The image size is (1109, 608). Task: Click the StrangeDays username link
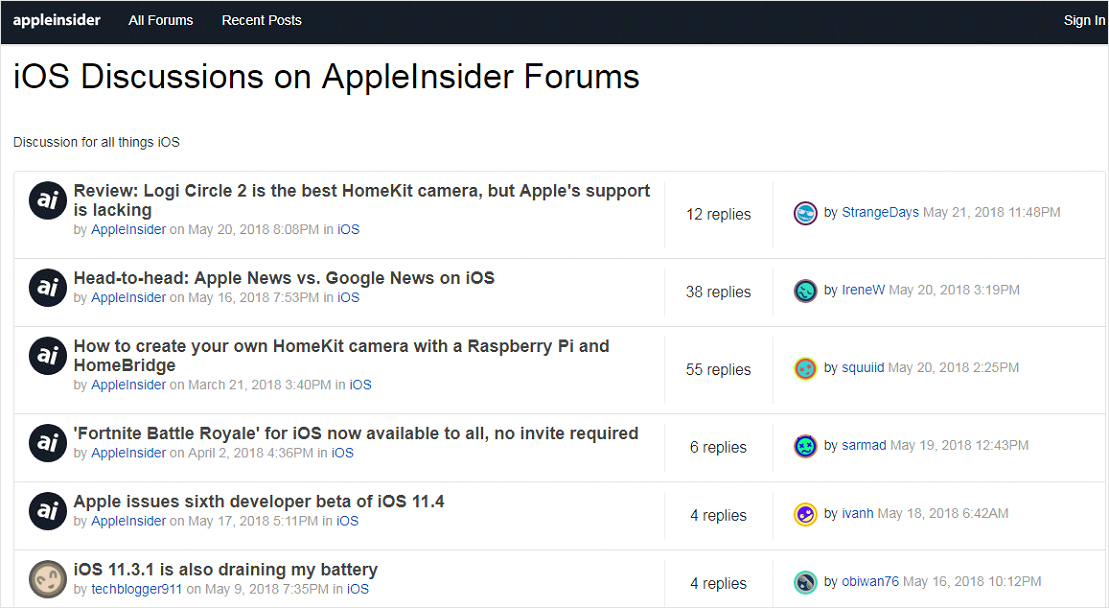tap(880, 212)
